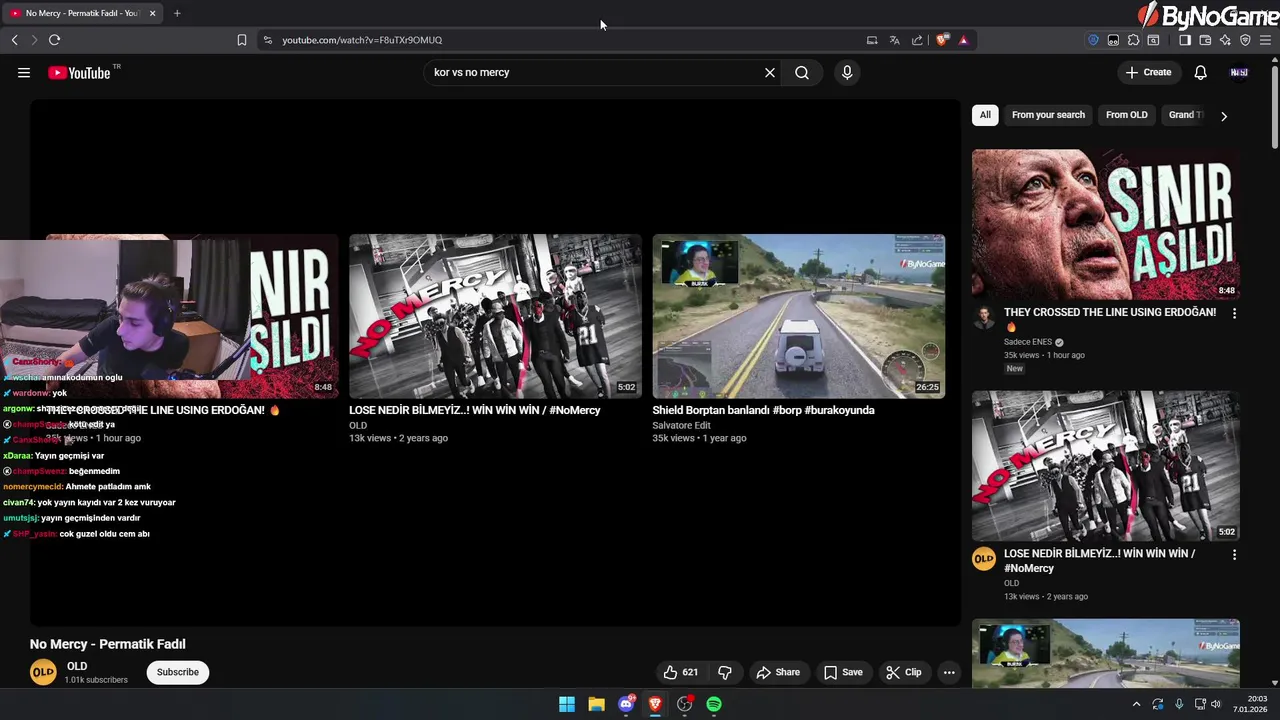Open the OLD channel avatar below video
This screenshot has width=1280, height=720.
(x=43, y=673)
